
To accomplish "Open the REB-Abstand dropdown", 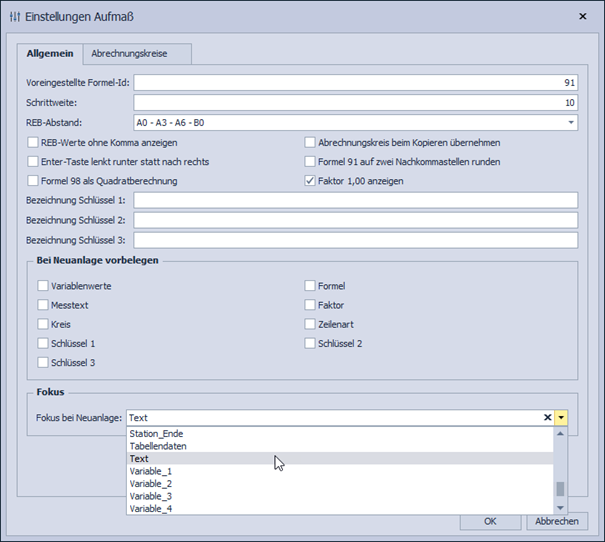I will (571, 123).
